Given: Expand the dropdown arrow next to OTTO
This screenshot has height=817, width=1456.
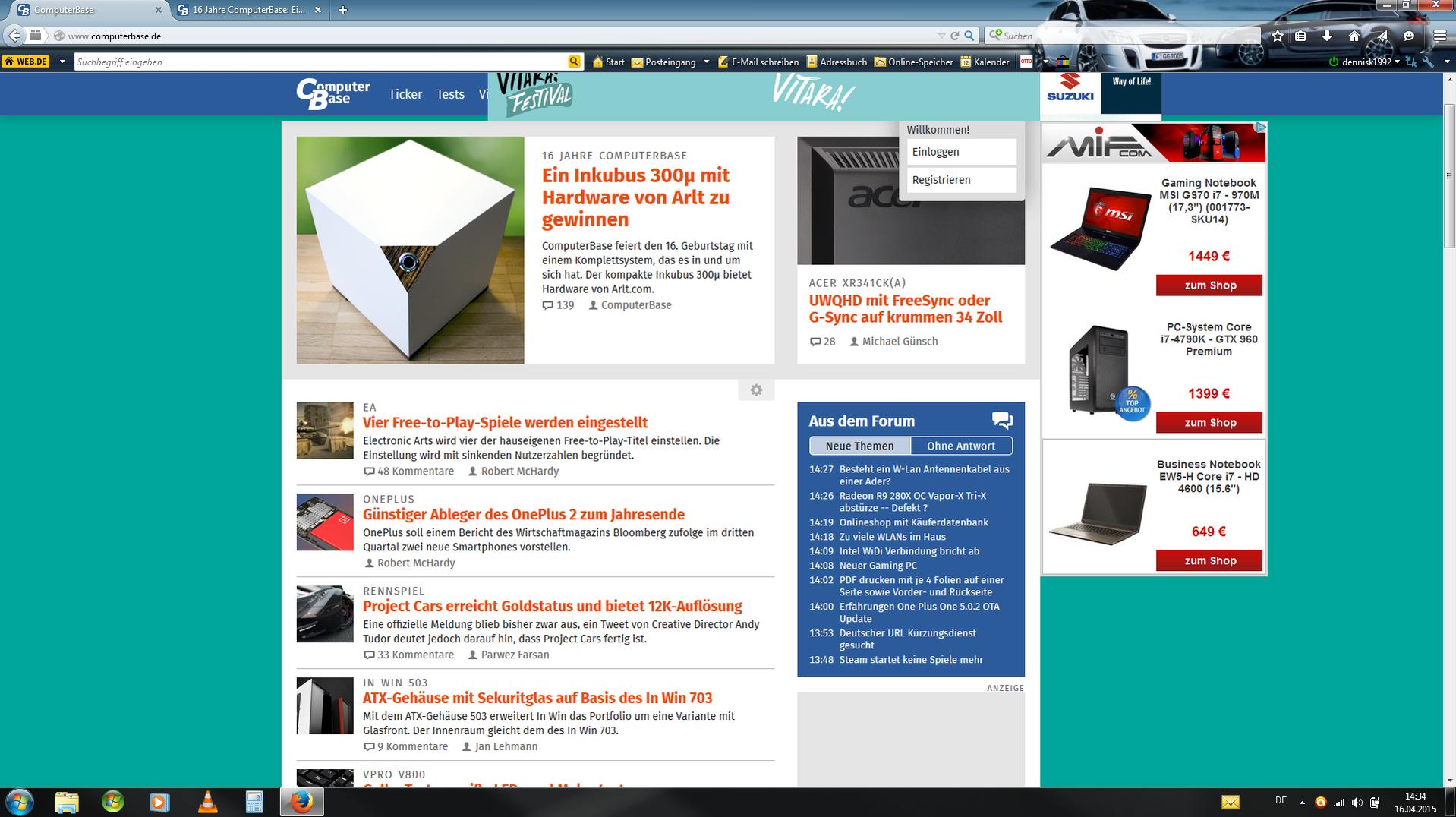Looking at the screenshot, I should point(1045,62).
